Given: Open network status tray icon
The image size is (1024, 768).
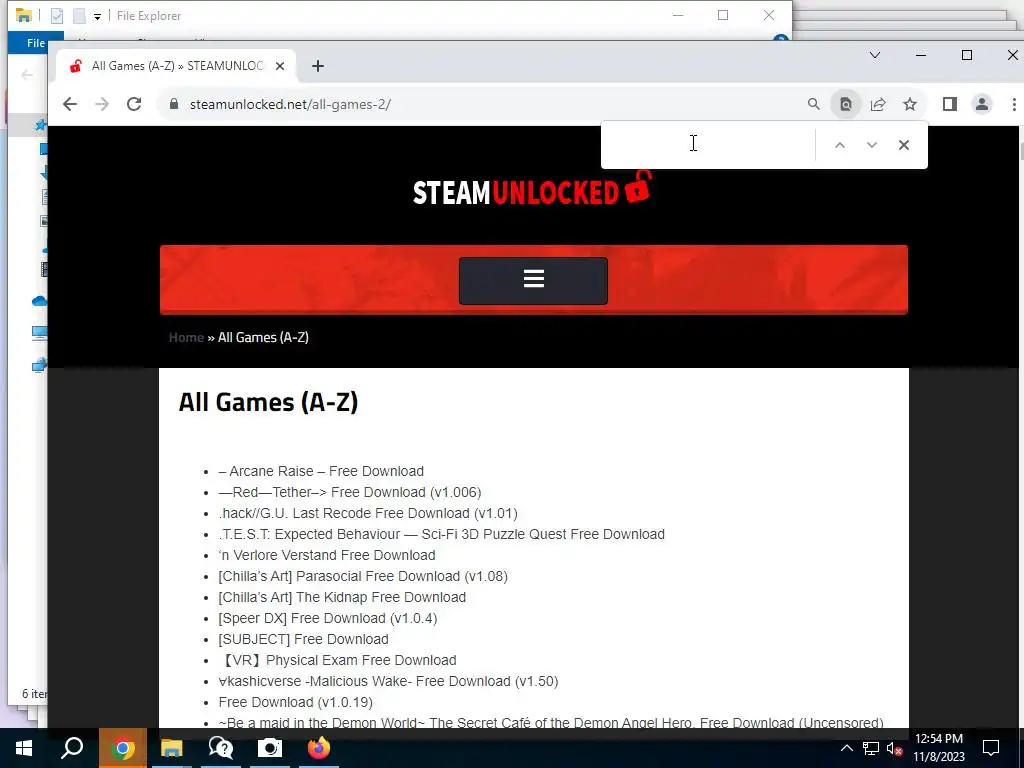Looking at the screenshot, I should (871, 748).
